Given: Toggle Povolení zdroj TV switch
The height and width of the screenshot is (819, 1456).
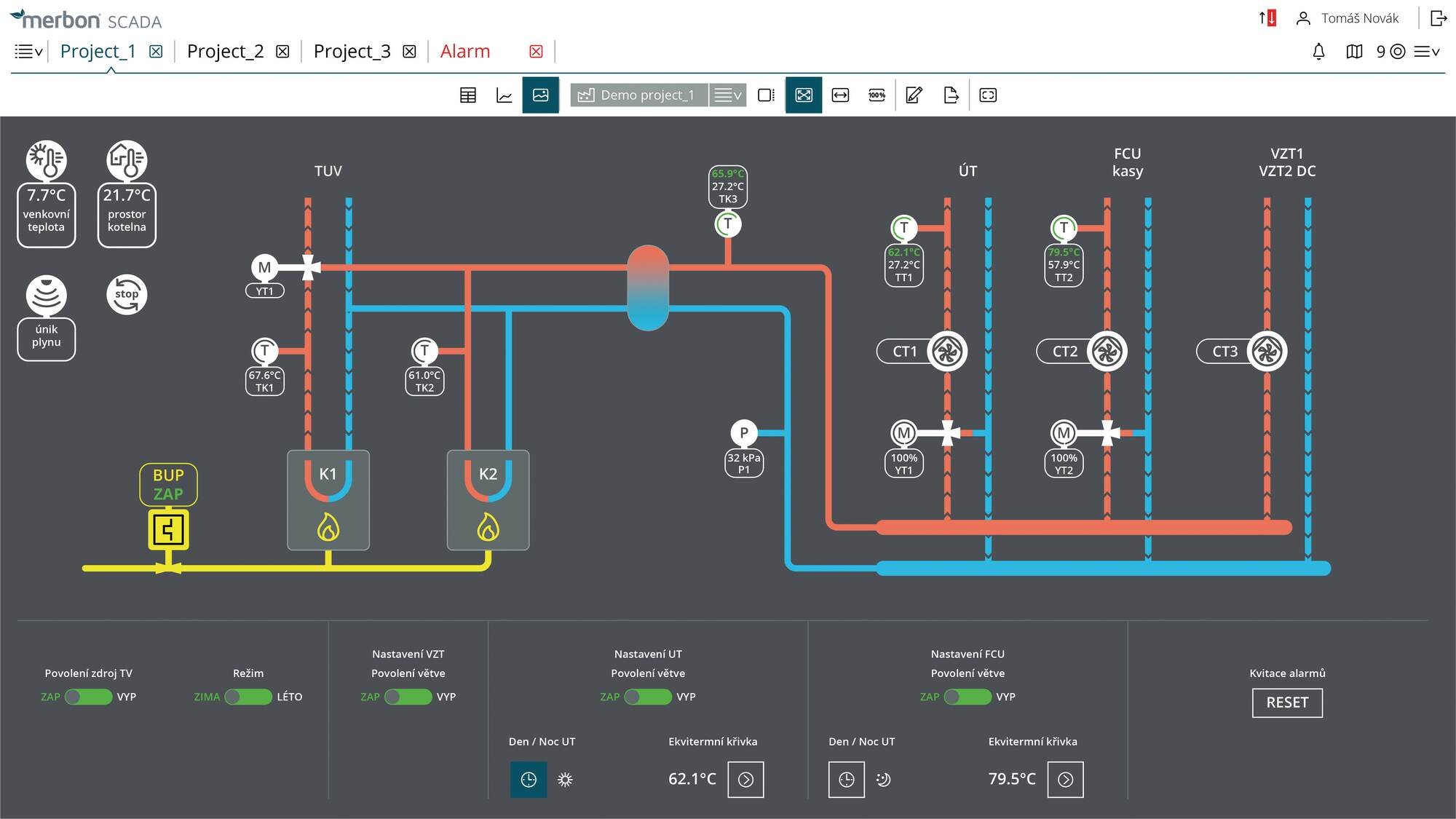Looking at the screenshot, I should [x=89, y=697].
